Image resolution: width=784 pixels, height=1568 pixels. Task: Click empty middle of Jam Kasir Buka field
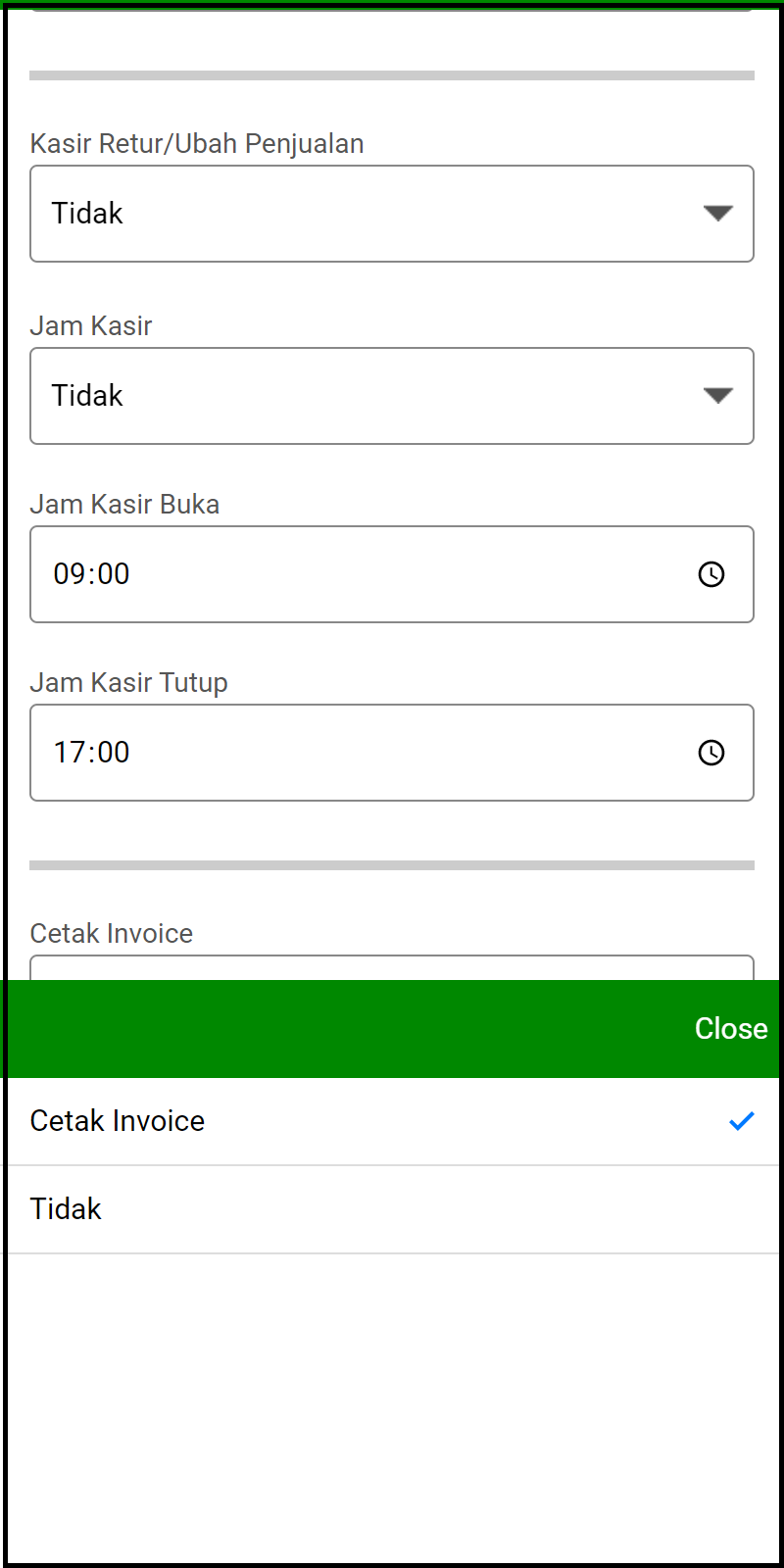(x=392, y=574)
